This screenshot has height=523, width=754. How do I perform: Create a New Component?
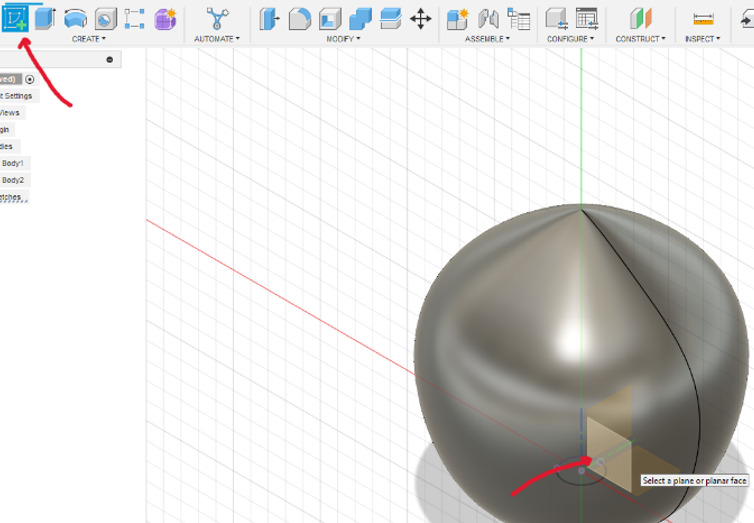tap(457, 19)
